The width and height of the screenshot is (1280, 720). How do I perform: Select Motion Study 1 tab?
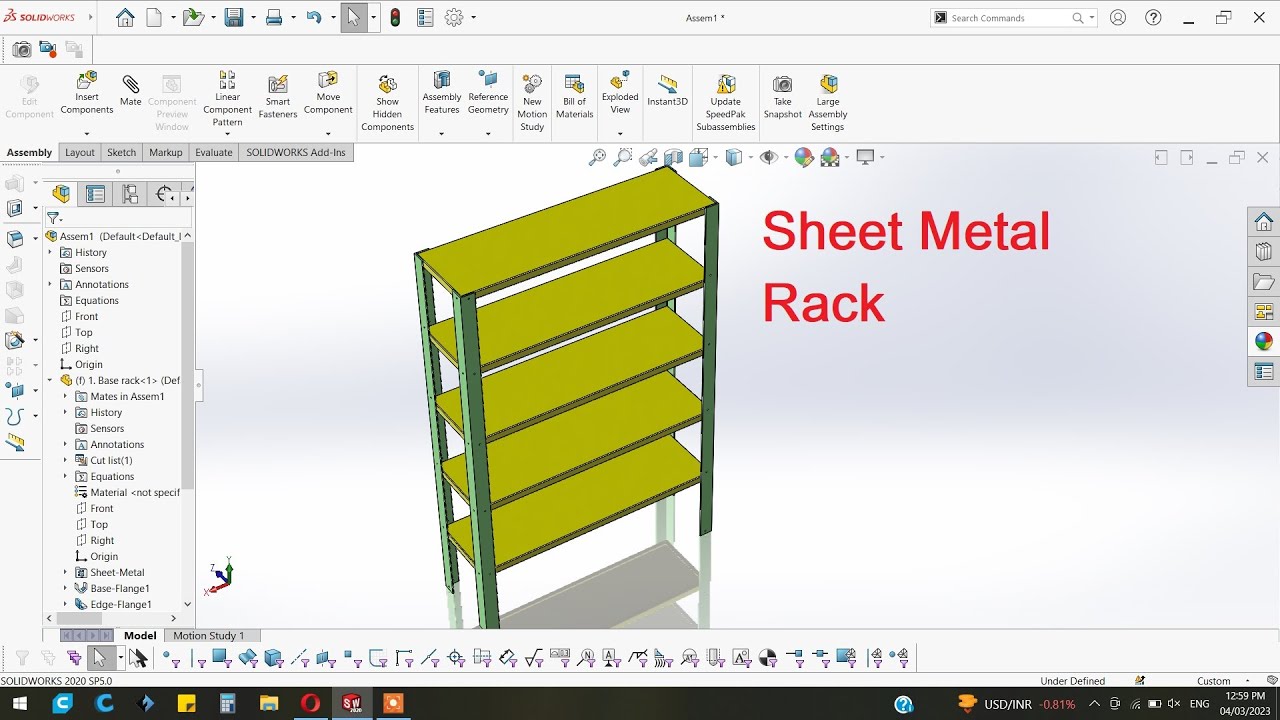(x=208, y=635)
